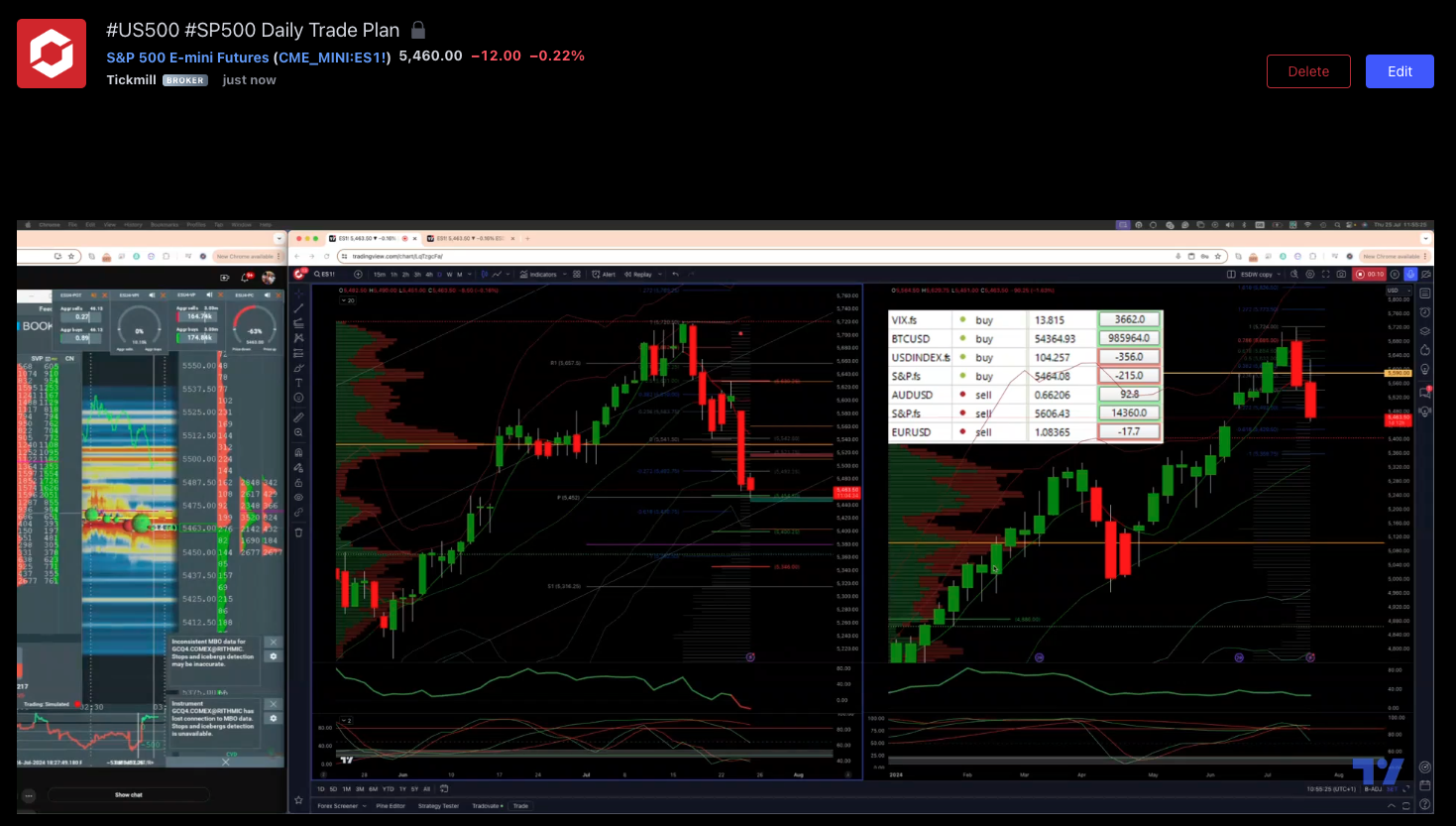Click the BTCUSD row in watchlist table
The height and width of the screenshot is (826, 1456).
[1026, 338]
